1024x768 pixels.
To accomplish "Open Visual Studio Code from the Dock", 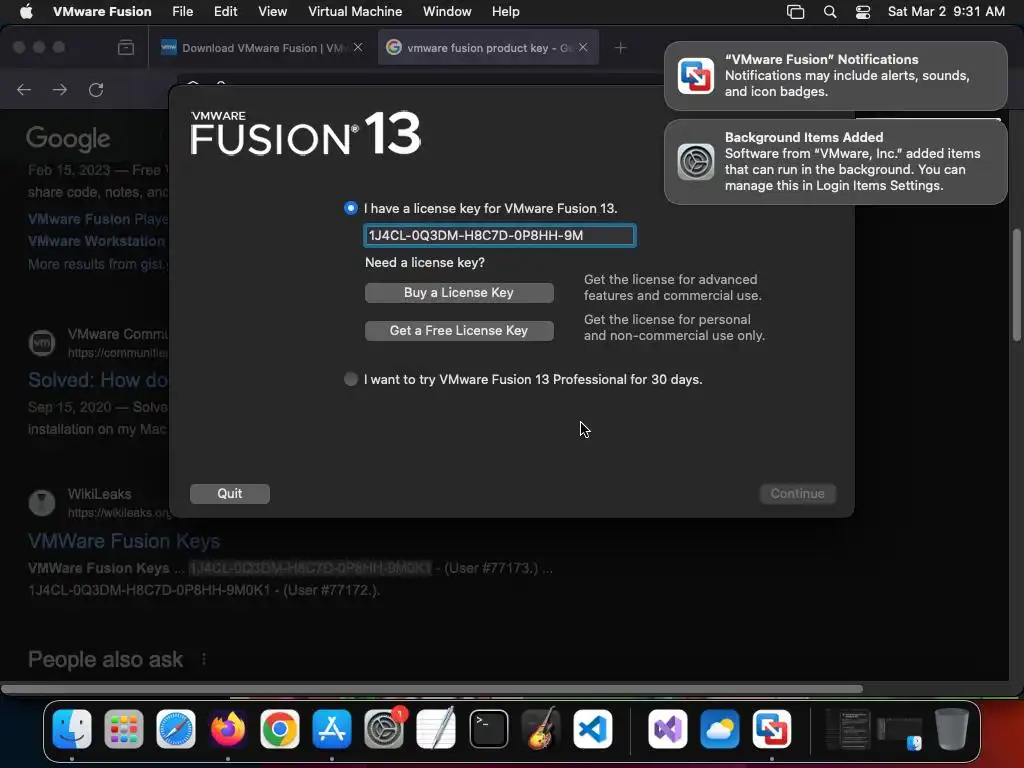I will pyautogui.click(x=593, y=729).
